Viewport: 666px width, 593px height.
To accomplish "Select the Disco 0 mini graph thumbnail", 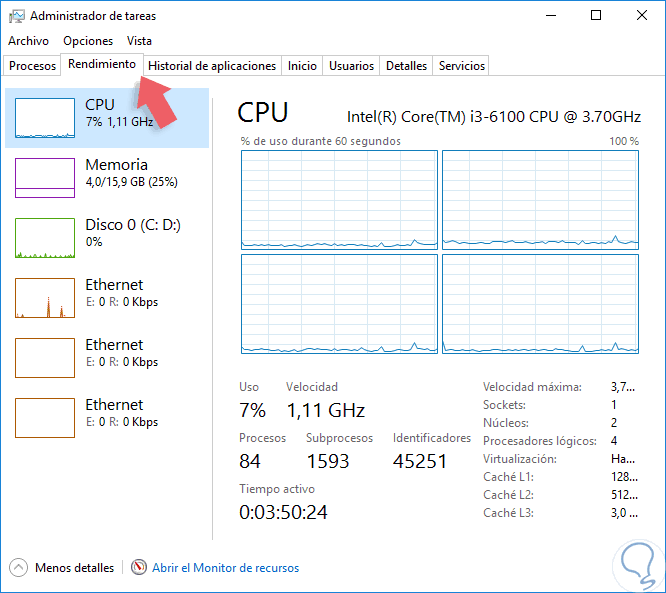I will (x=45, y=238).
